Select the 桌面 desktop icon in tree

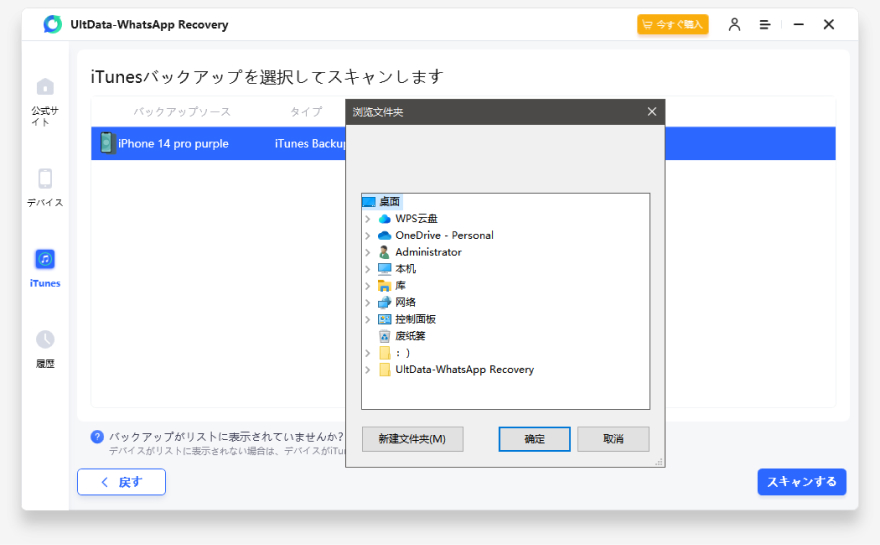(369, 201)
